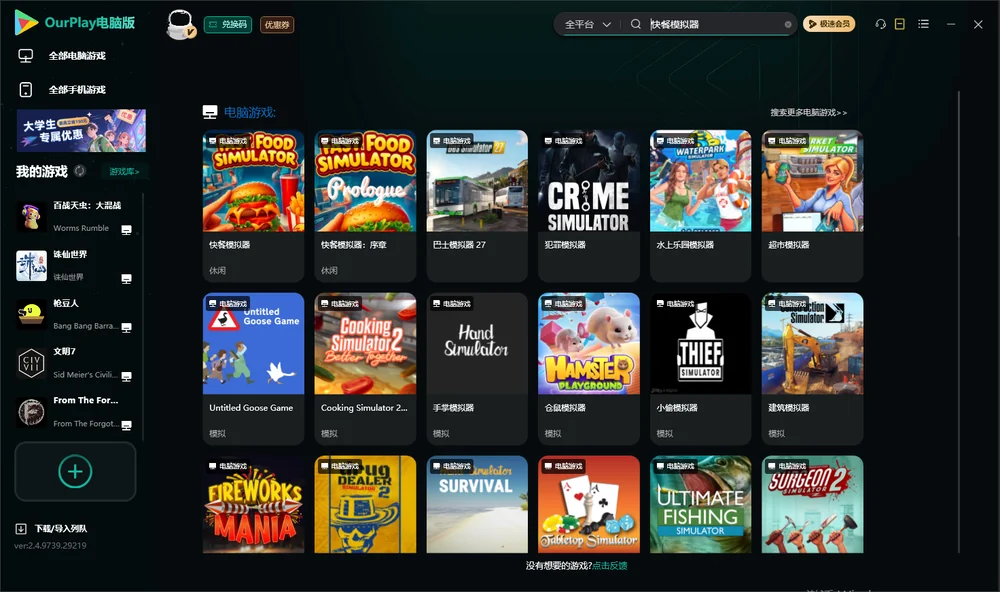The image size is (1000, 592).
Task: Open 水上乐园模拟器 game card
Action: [700, 206]
